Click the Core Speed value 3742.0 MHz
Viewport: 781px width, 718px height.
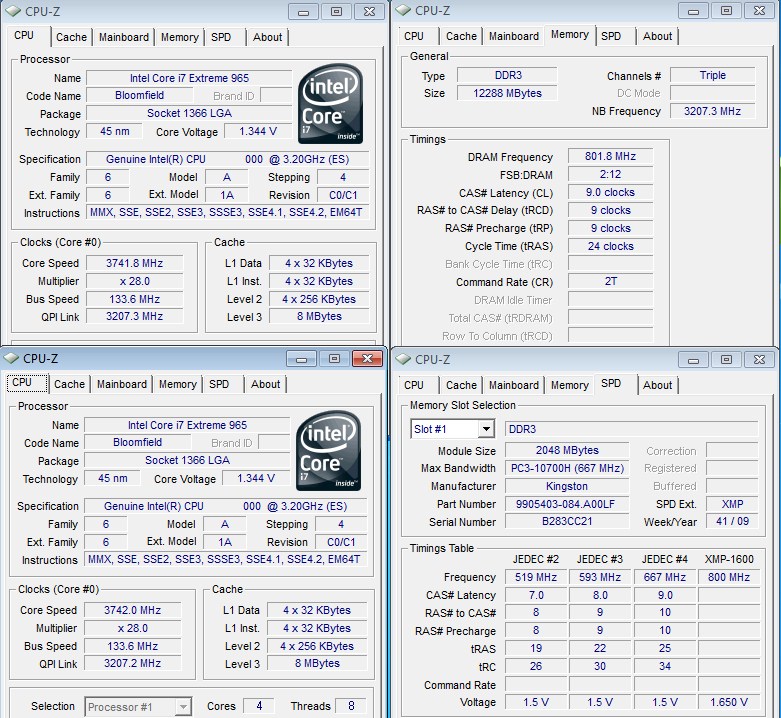[132, 610]
